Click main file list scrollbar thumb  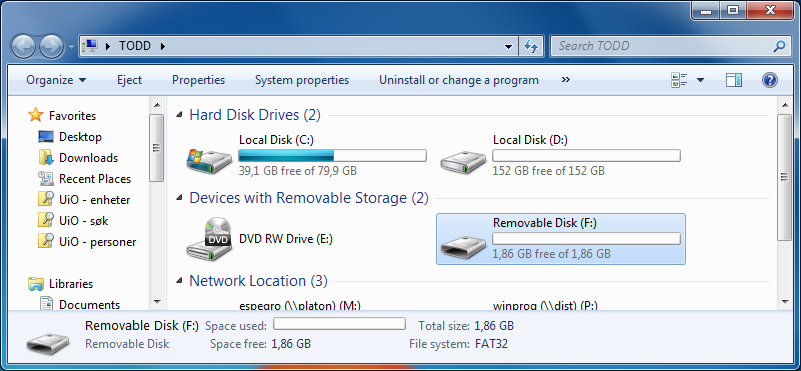point(784,177)
